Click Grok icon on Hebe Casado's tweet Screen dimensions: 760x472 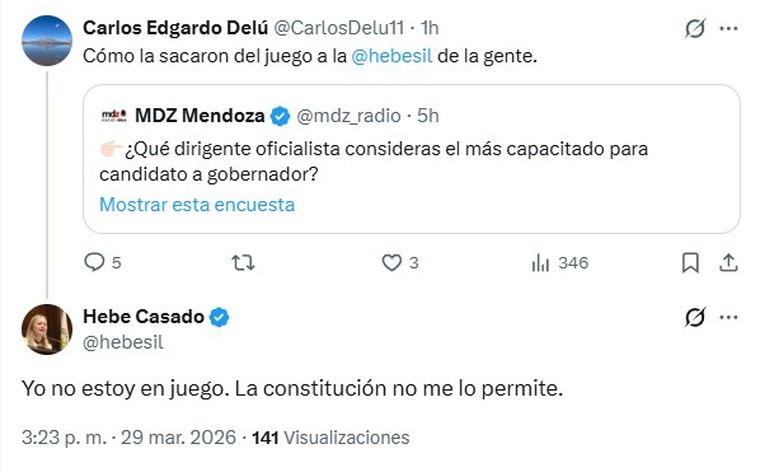coord(695,318)
